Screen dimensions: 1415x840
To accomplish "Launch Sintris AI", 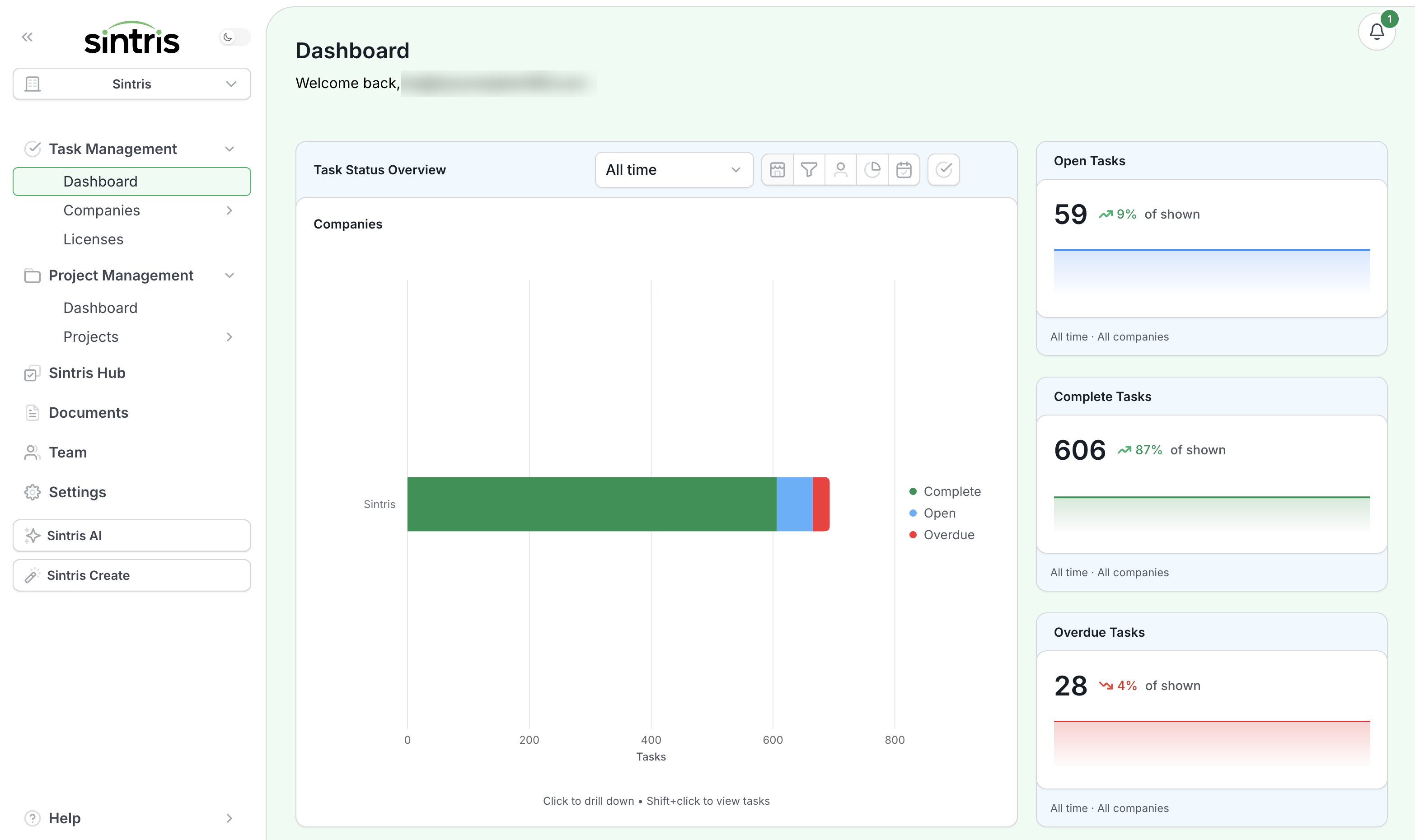I will tap(132, 536).
